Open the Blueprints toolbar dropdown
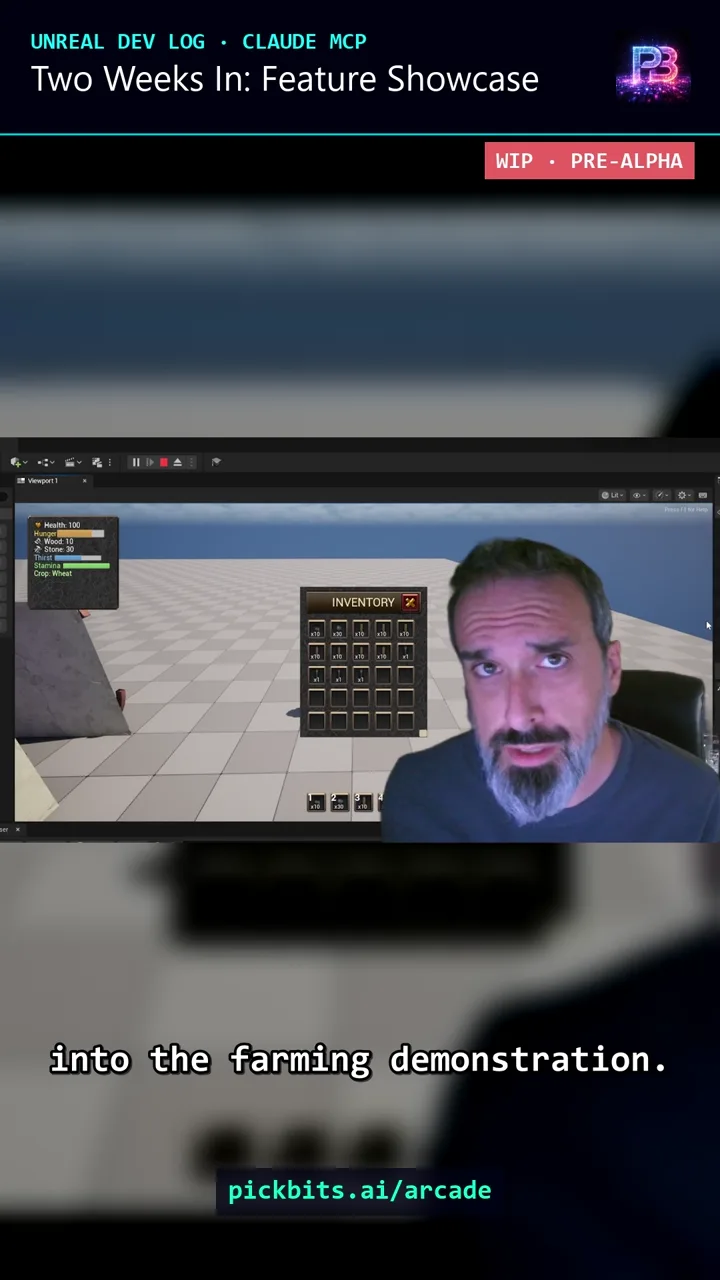 (46, 462)
